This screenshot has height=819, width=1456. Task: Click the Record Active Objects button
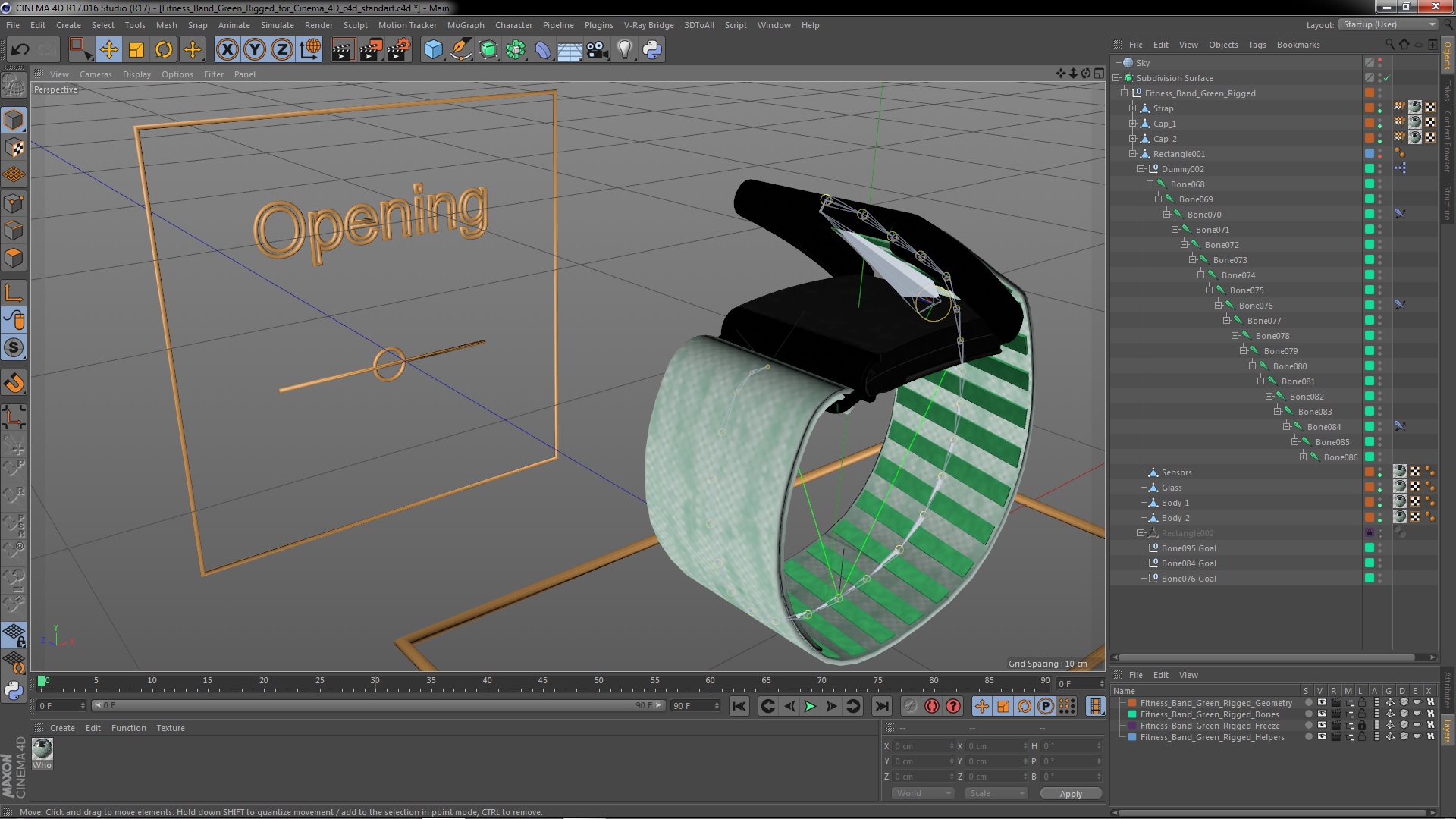911,706
